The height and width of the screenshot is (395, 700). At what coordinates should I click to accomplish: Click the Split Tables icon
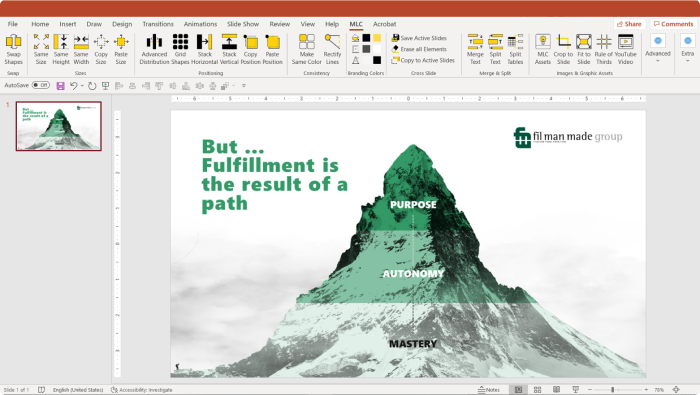point(515,49)
